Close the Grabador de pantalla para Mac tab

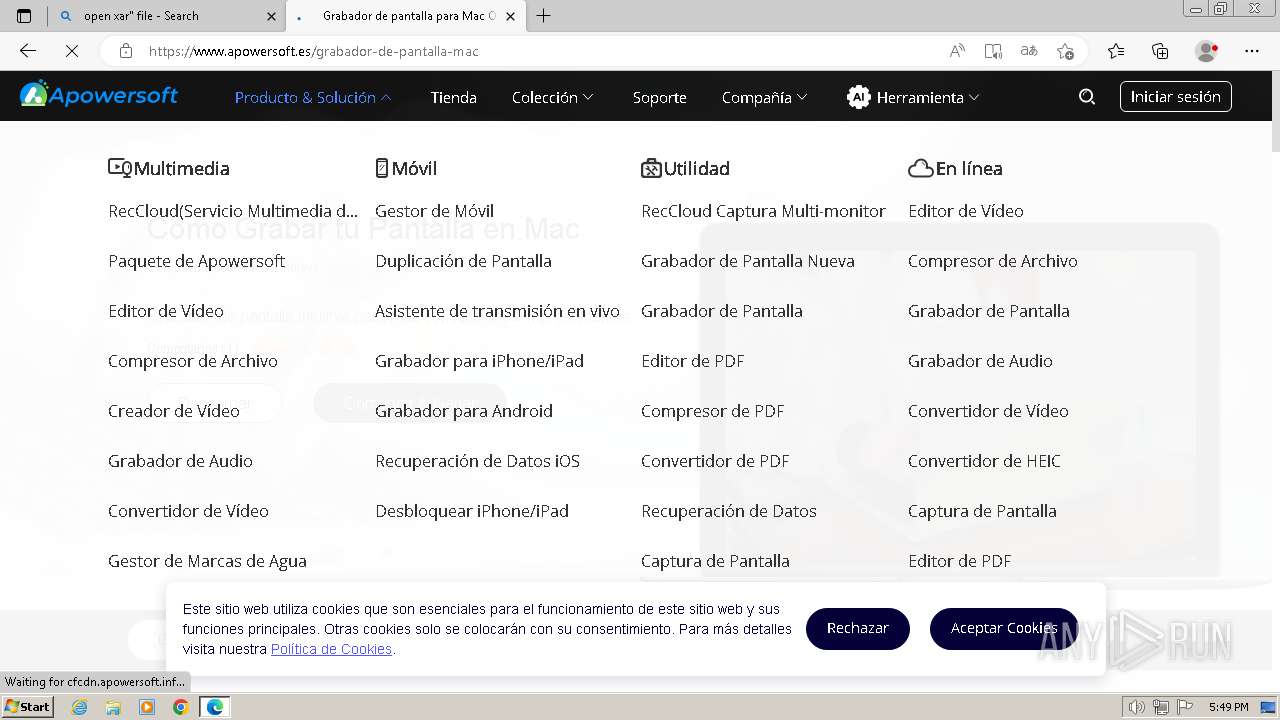[x=511, y=16]
